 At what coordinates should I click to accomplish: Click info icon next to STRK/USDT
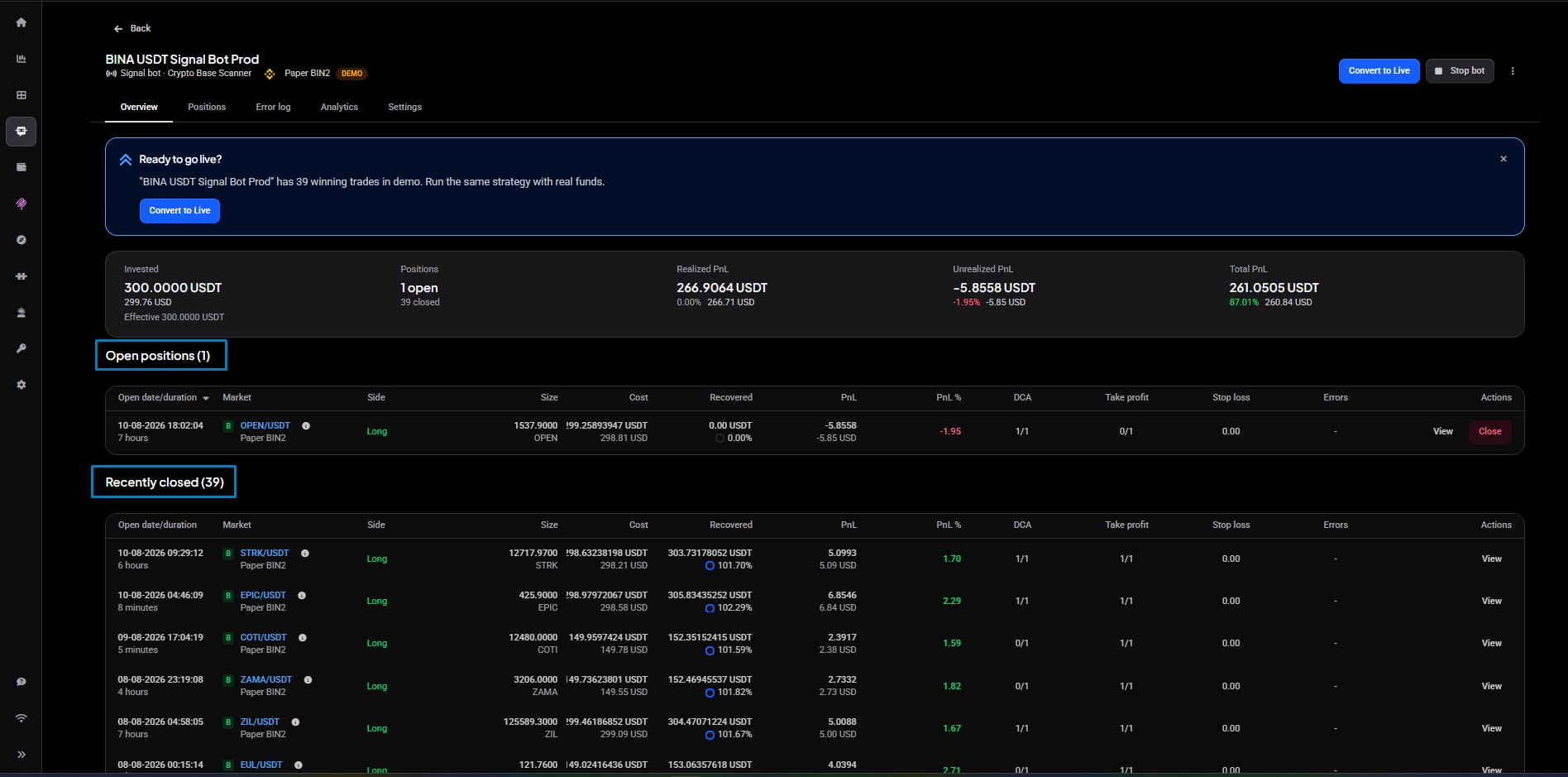305,554
